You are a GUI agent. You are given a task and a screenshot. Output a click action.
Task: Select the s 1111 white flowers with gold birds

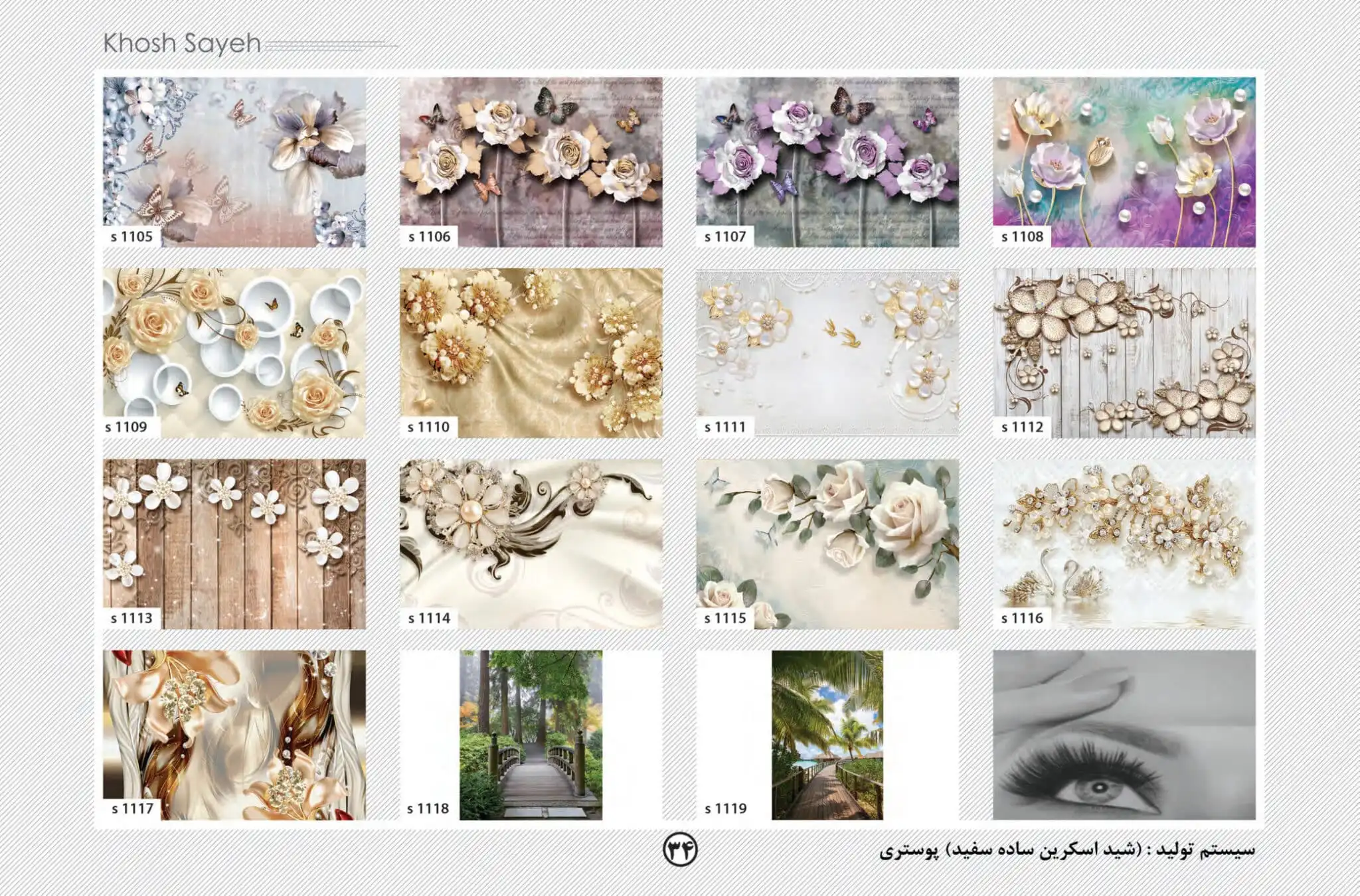click(827, 352)
